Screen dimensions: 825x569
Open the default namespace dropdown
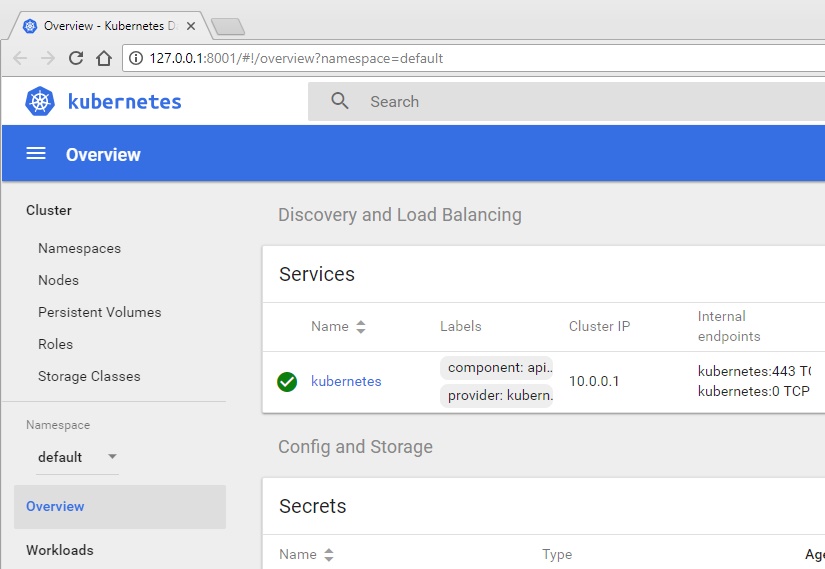tap(77, 457)
